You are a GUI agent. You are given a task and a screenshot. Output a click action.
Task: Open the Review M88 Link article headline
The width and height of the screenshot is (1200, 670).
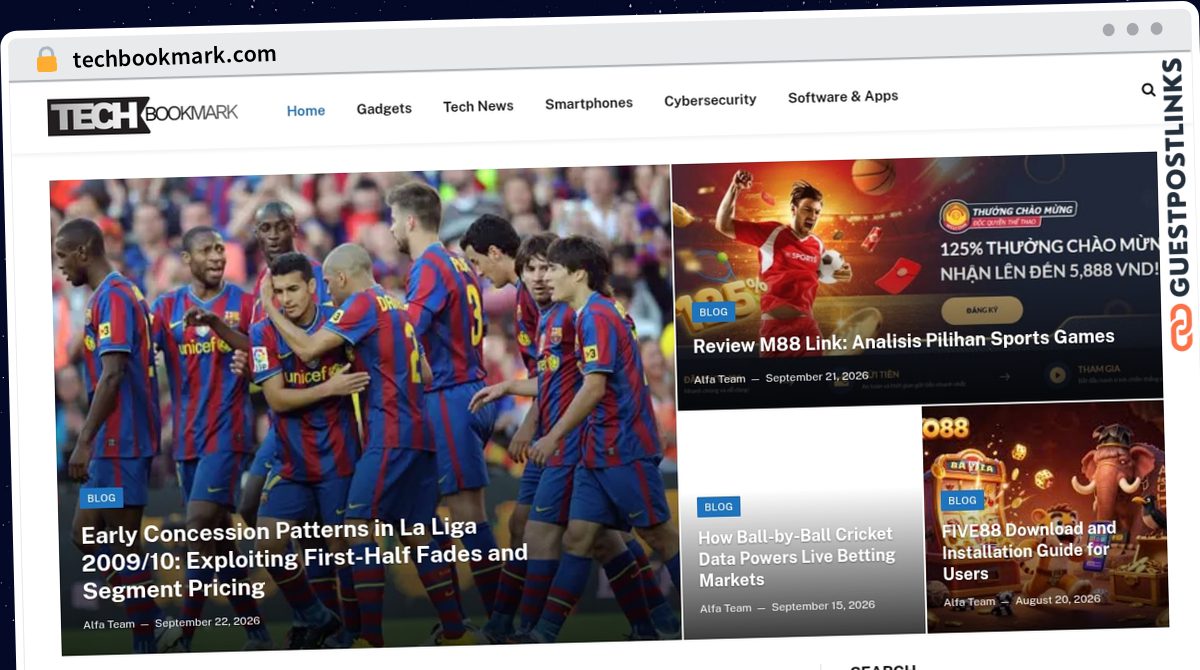pyautogui.click(x=903, y=341)
